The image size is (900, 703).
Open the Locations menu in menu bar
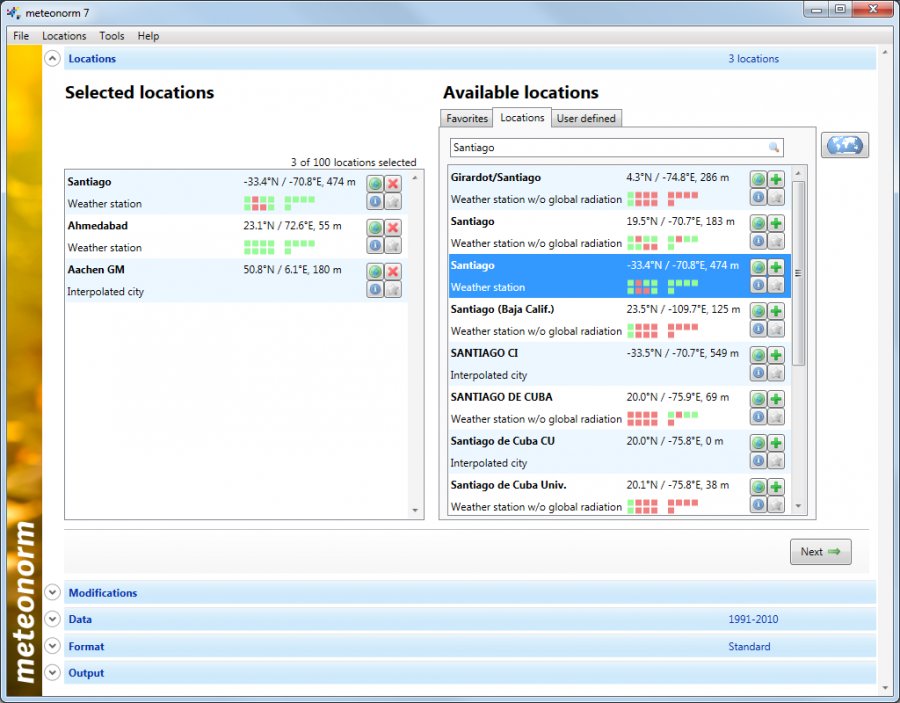[x=64, y=36]
